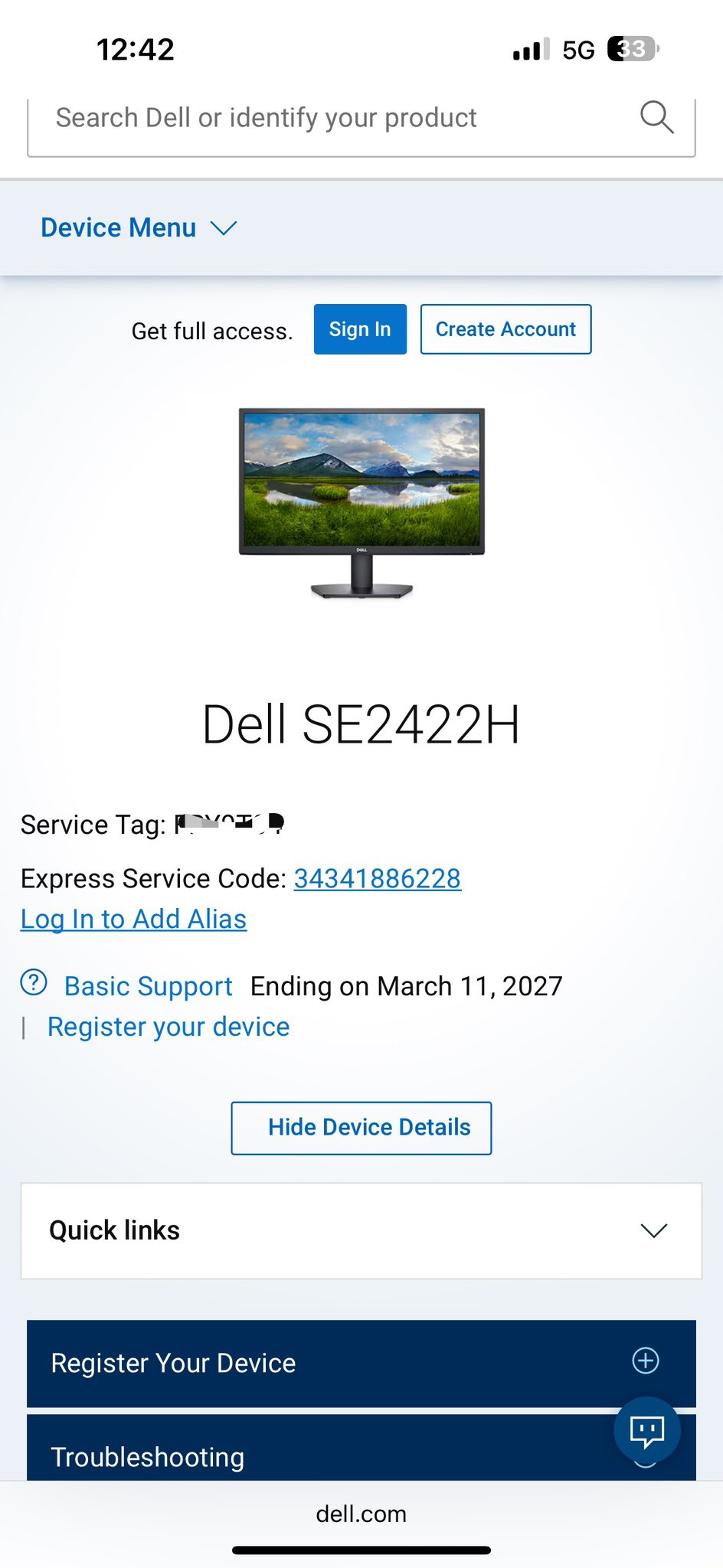723x1568 pixels.
Task: Tap the Dell SE2422H monitor image
Action: [x=361, y=504]
